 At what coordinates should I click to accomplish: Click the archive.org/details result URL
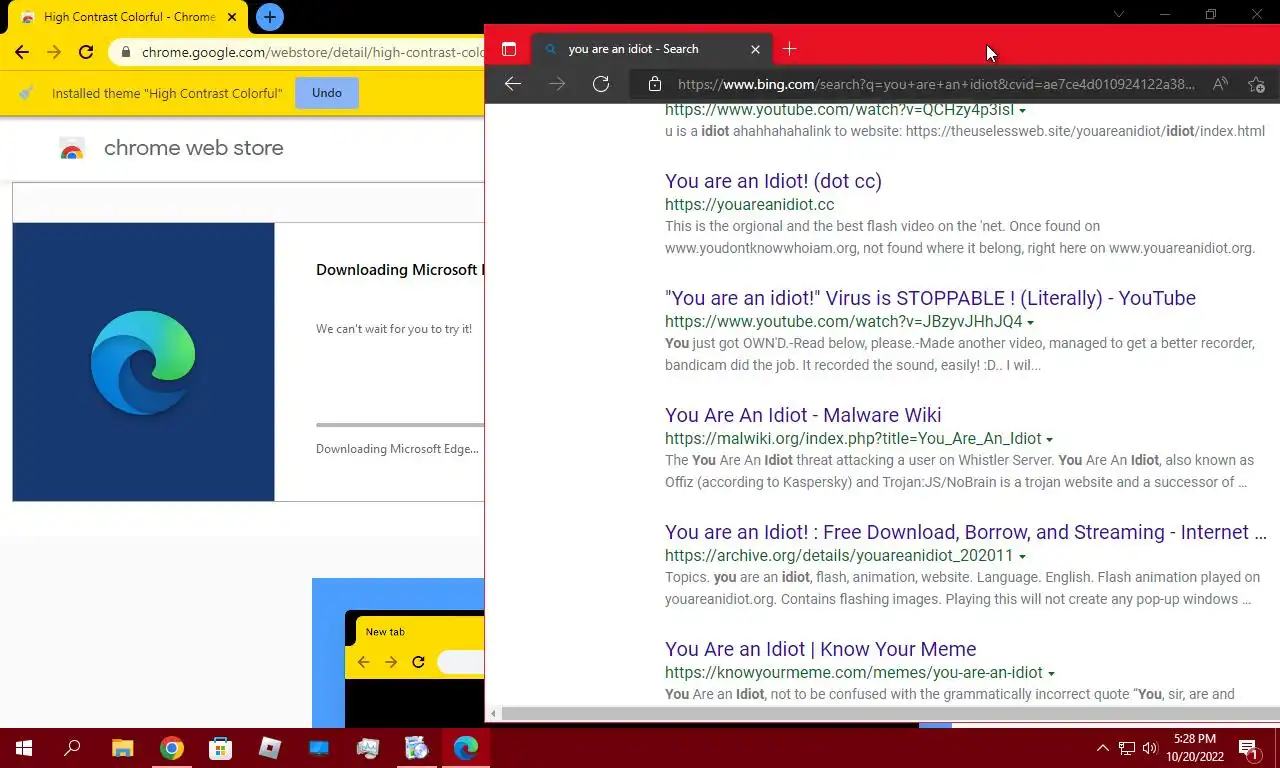pos(839,556)
